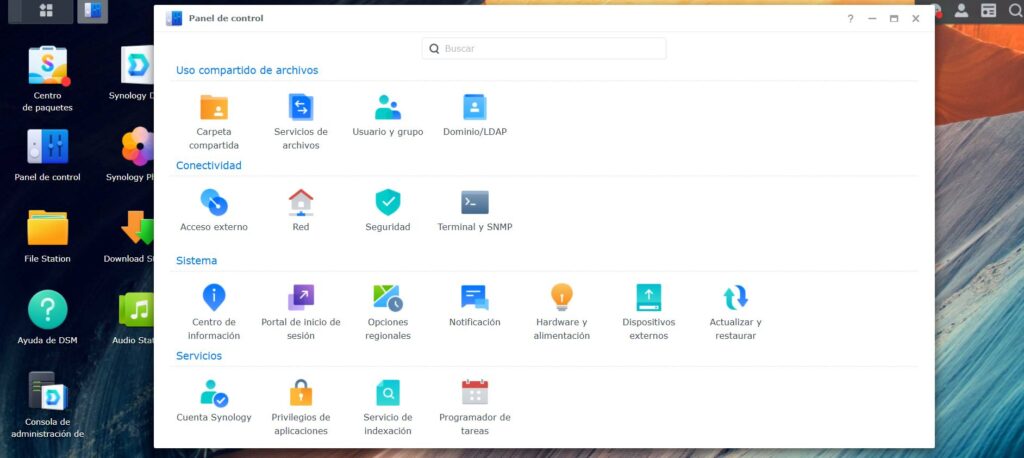Click the Sistema section heading
The width and height of the screenshot is (1024, 458).
point(197,261)
